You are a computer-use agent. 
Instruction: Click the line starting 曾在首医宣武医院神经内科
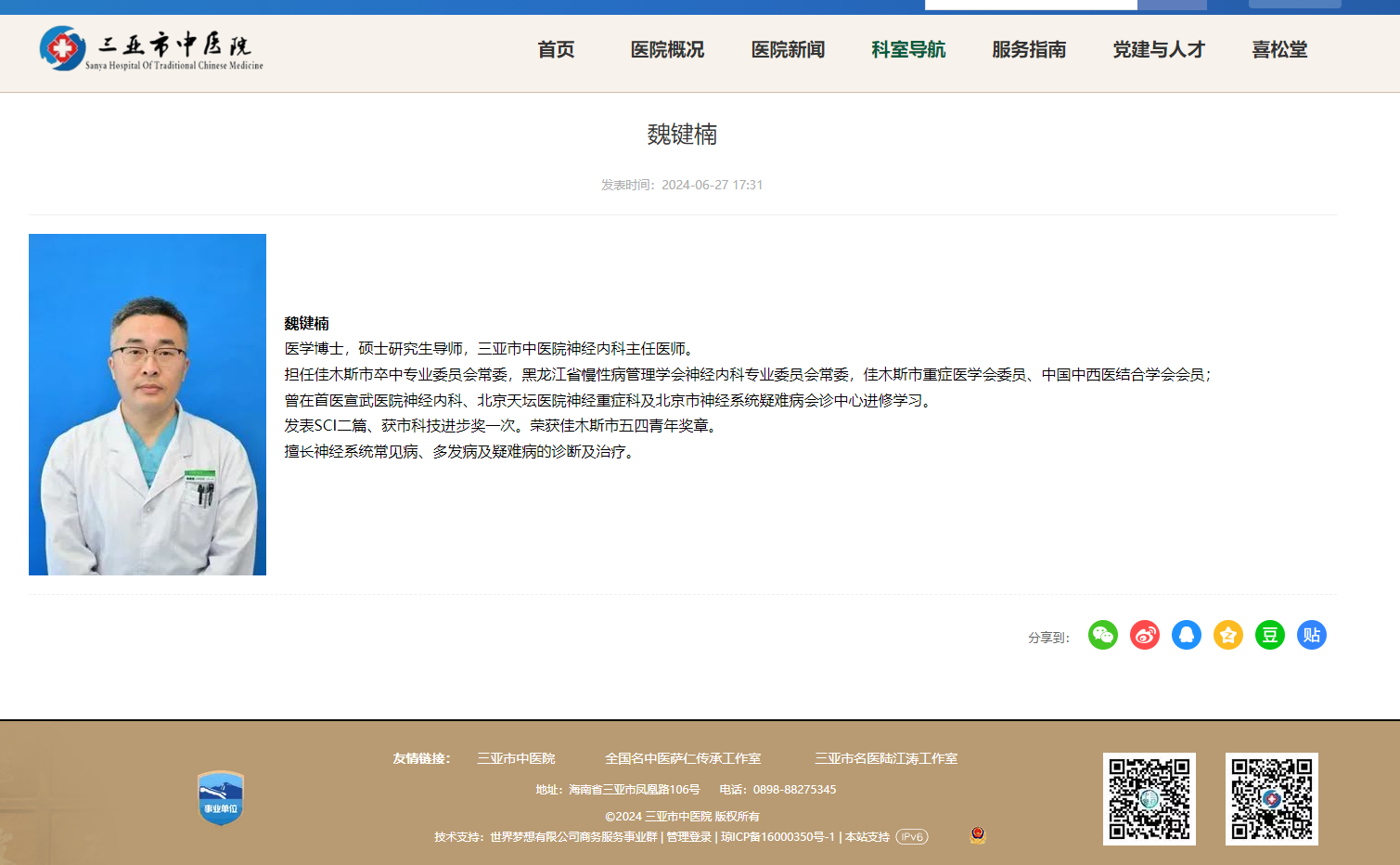[609, 400]
